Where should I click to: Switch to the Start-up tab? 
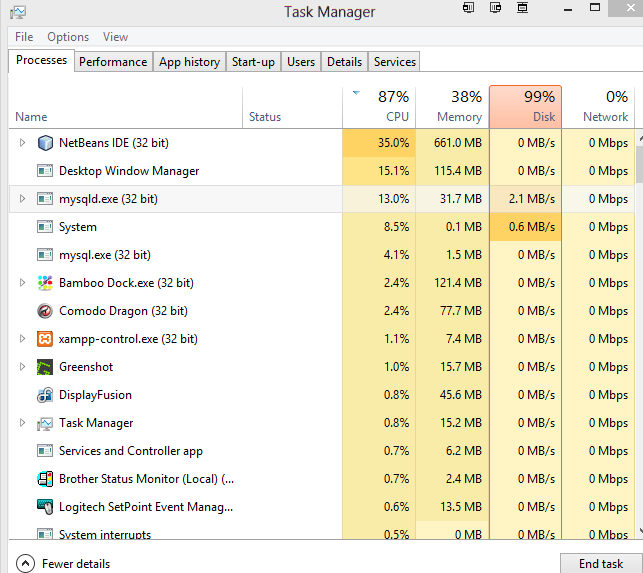[x=253, y=62]
